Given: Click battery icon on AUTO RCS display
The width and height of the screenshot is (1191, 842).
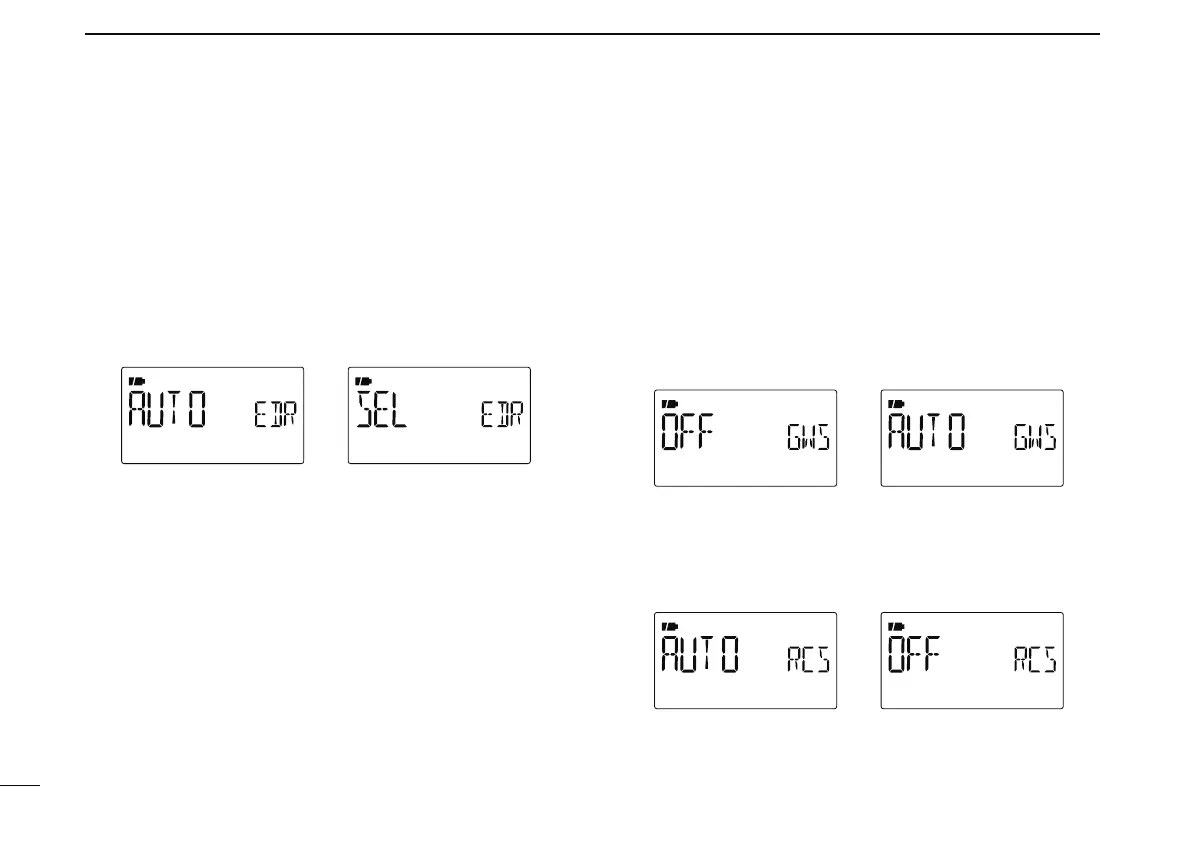Looking at the screenshot, I should [x=668, y=627].
